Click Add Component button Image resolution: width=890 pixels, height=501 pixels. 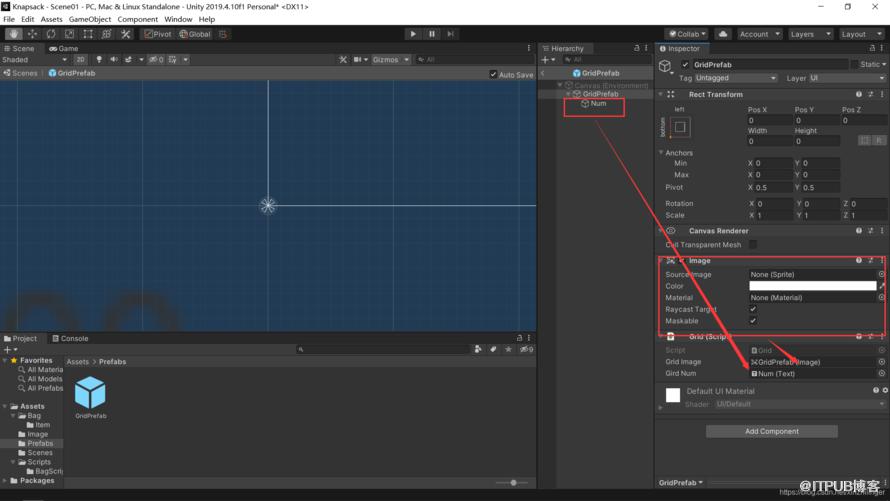pos(771,431)
